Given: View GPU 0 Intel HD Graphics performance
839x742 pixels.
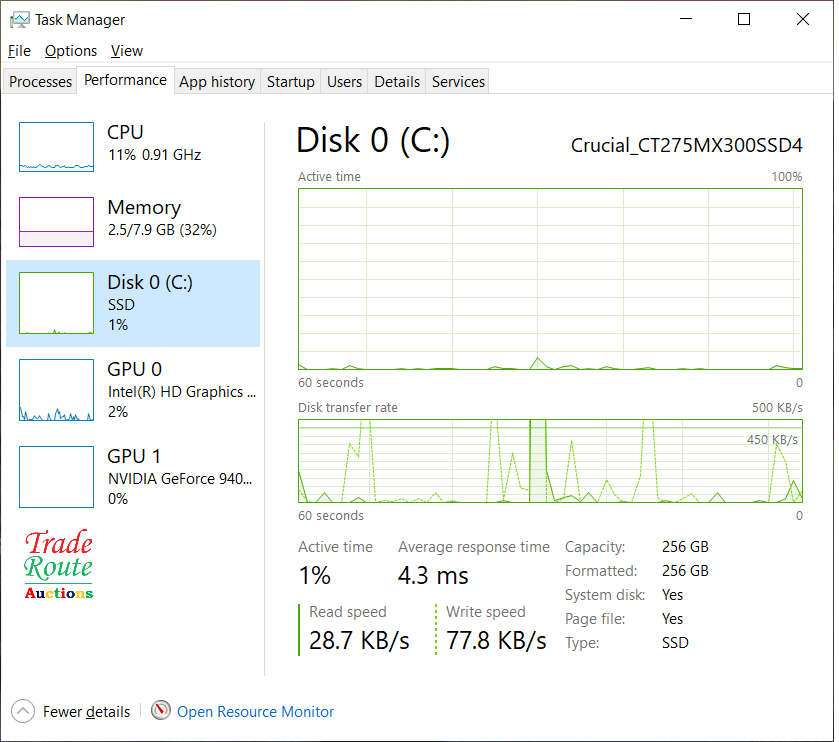Looking at the screenshot, I should (x=130, y=390).
